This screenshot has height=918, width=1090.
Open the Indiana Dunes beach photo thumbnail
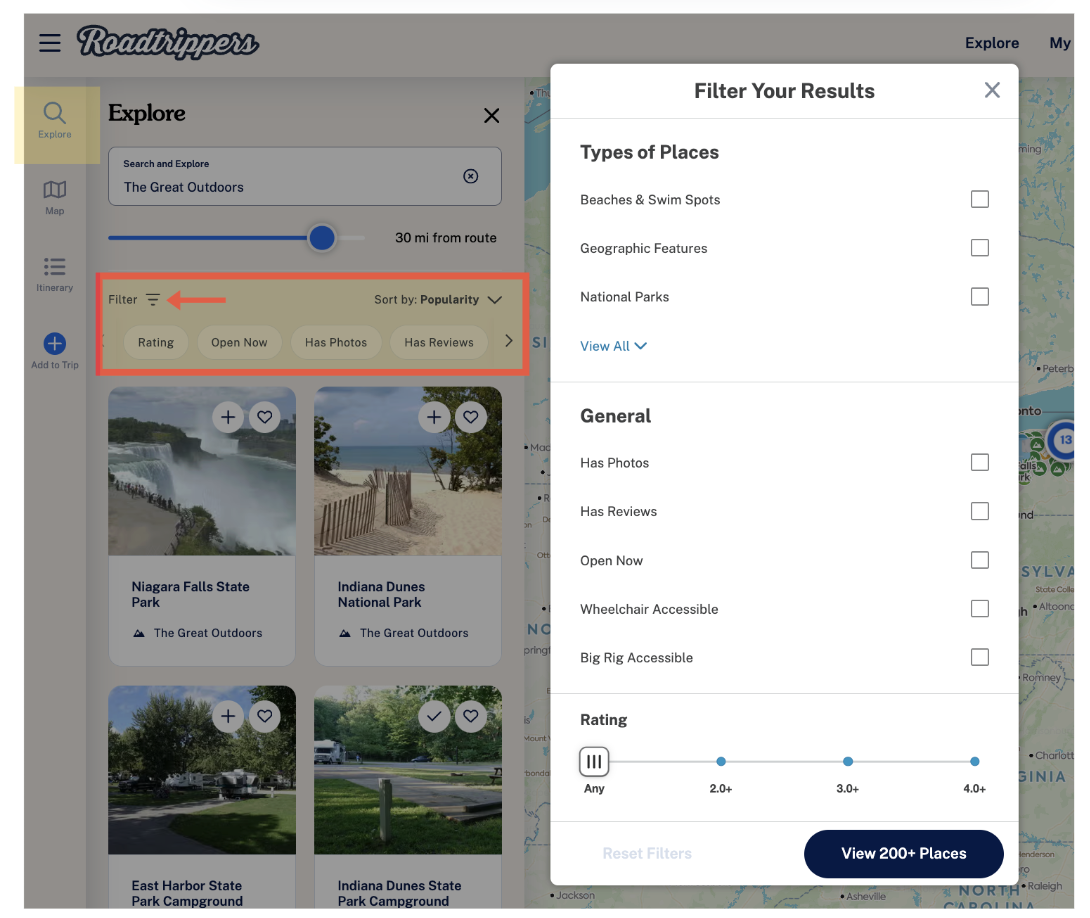[408, 471]
